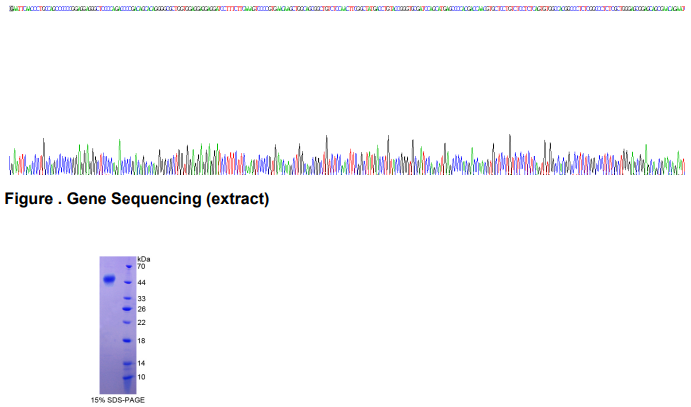
Task: Click the 44 kDa ladder band in the gel
Action: click(127, 283)
